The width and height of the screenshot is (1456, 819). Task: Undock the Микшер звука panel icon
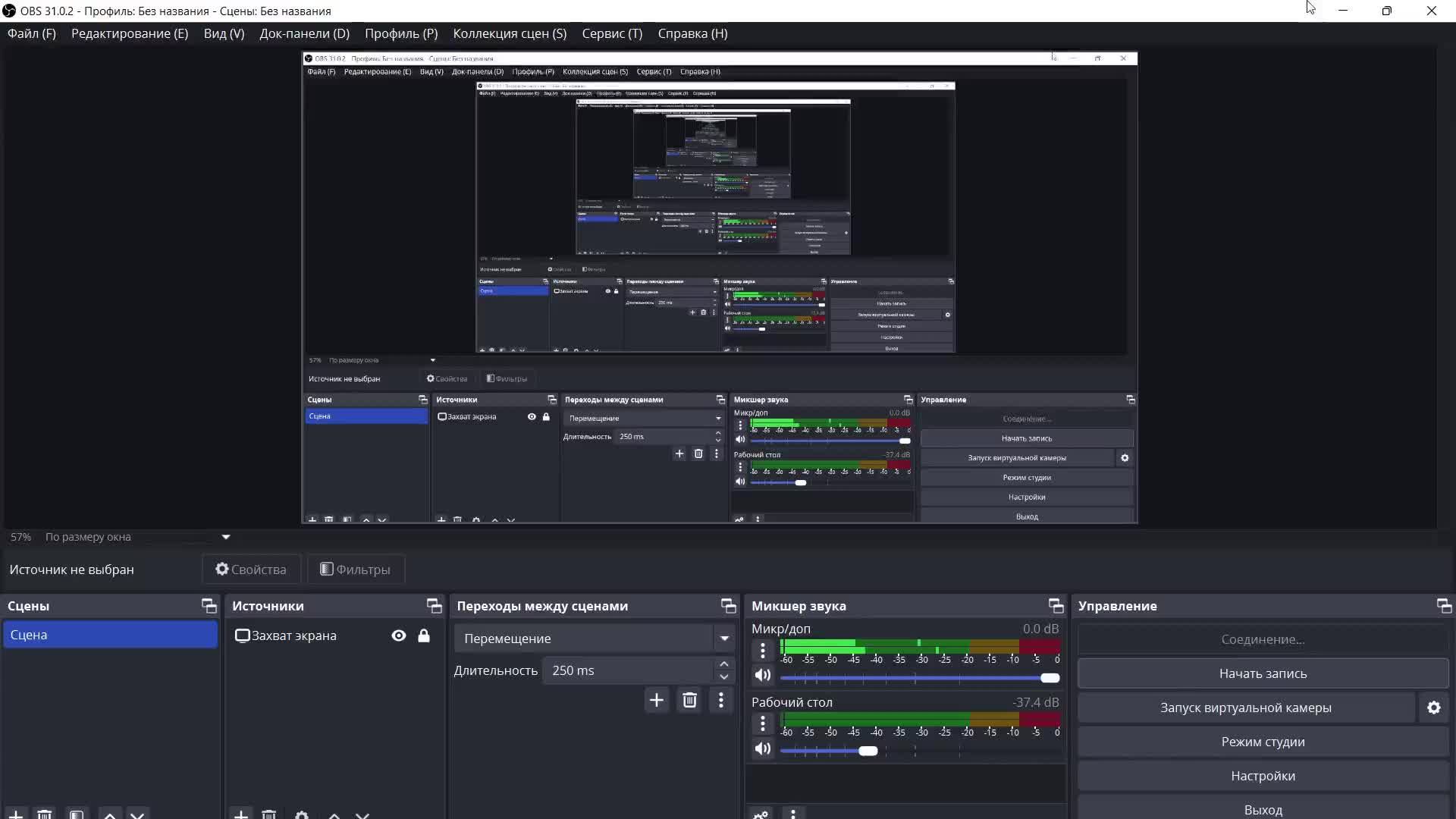pos(1056,605)
